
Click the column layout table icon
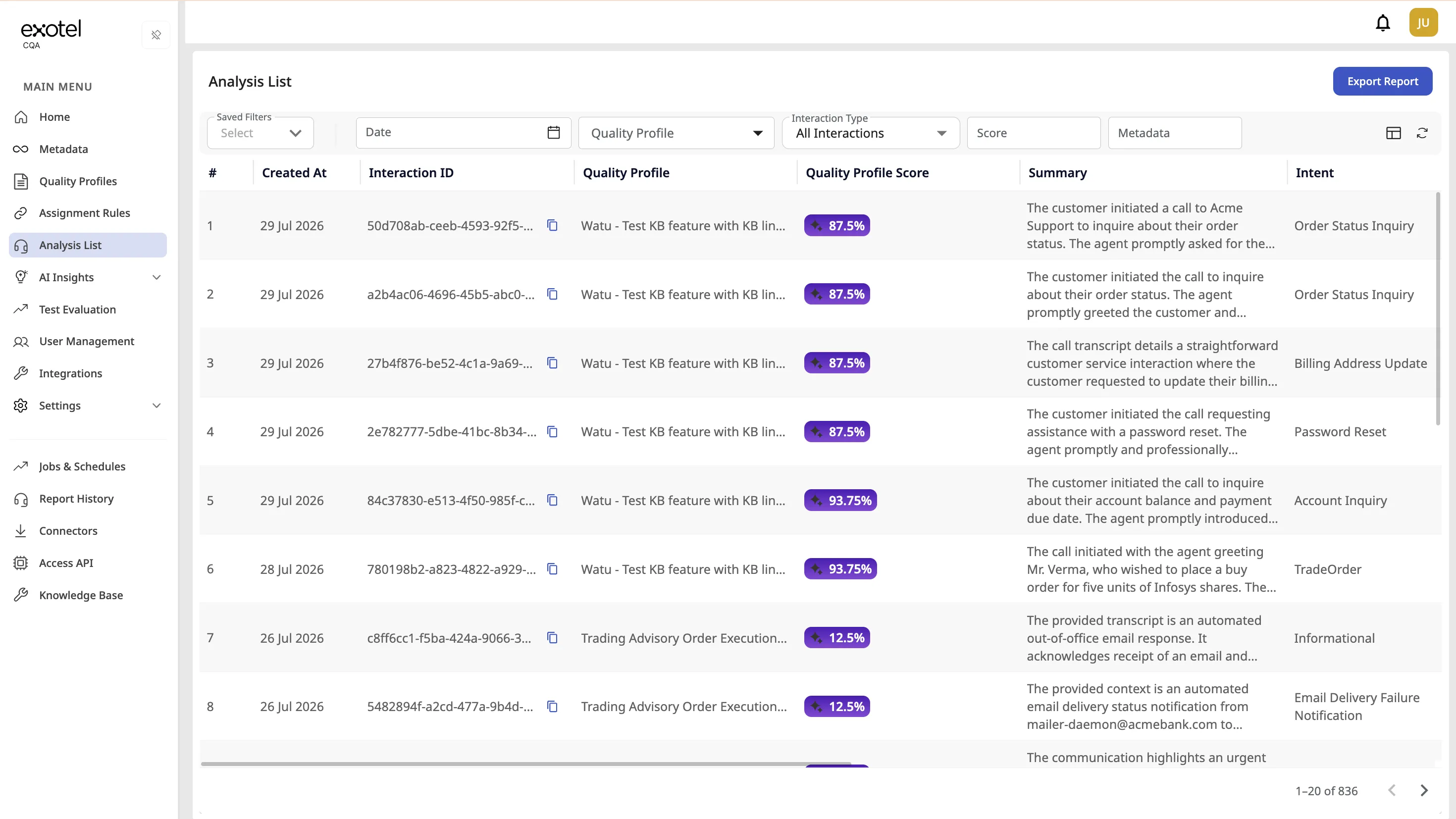tap(1393, 133)
